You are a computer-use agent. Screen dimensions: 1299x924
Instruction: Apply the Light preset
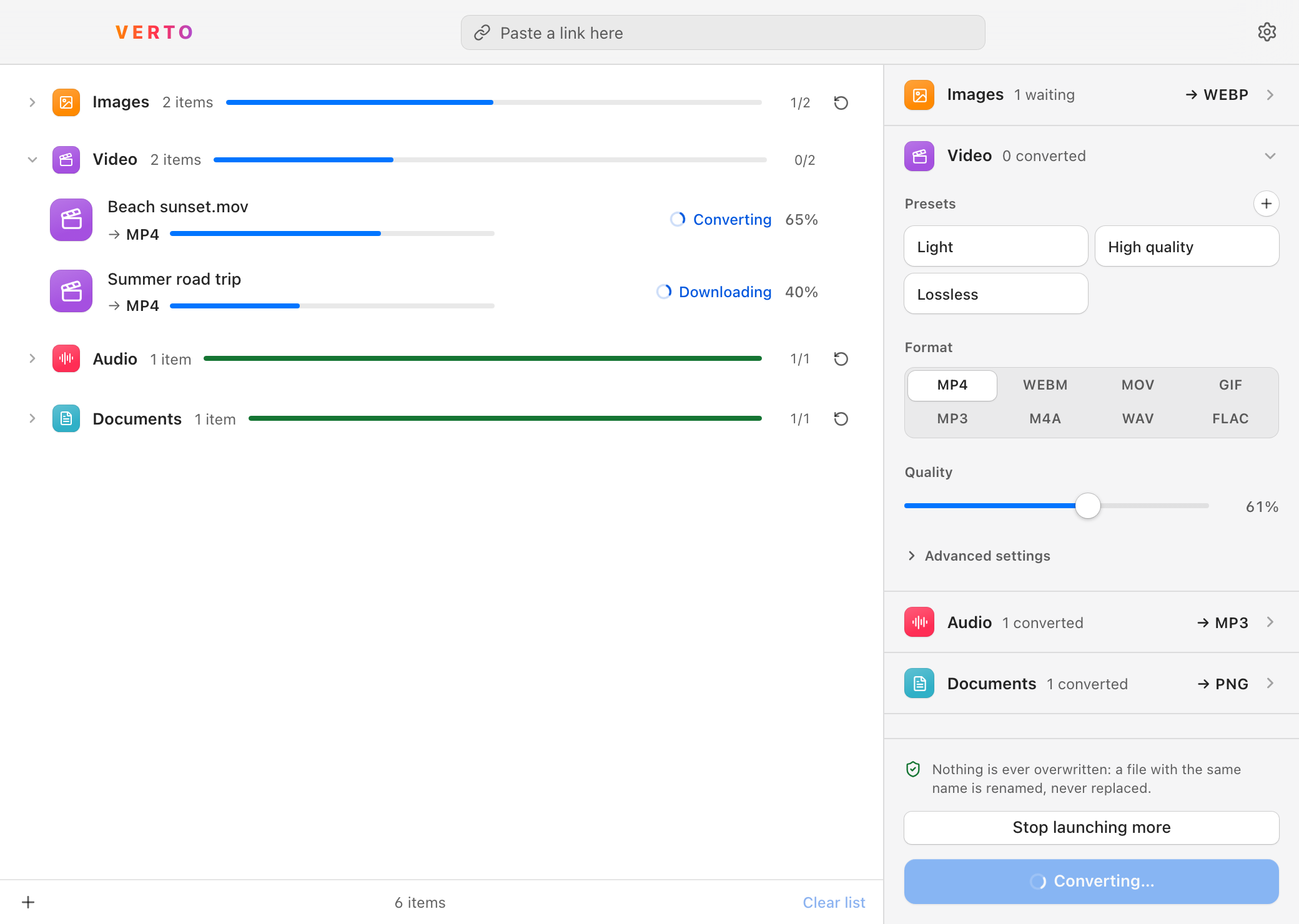pyautogui.click(x=996, y=247)
